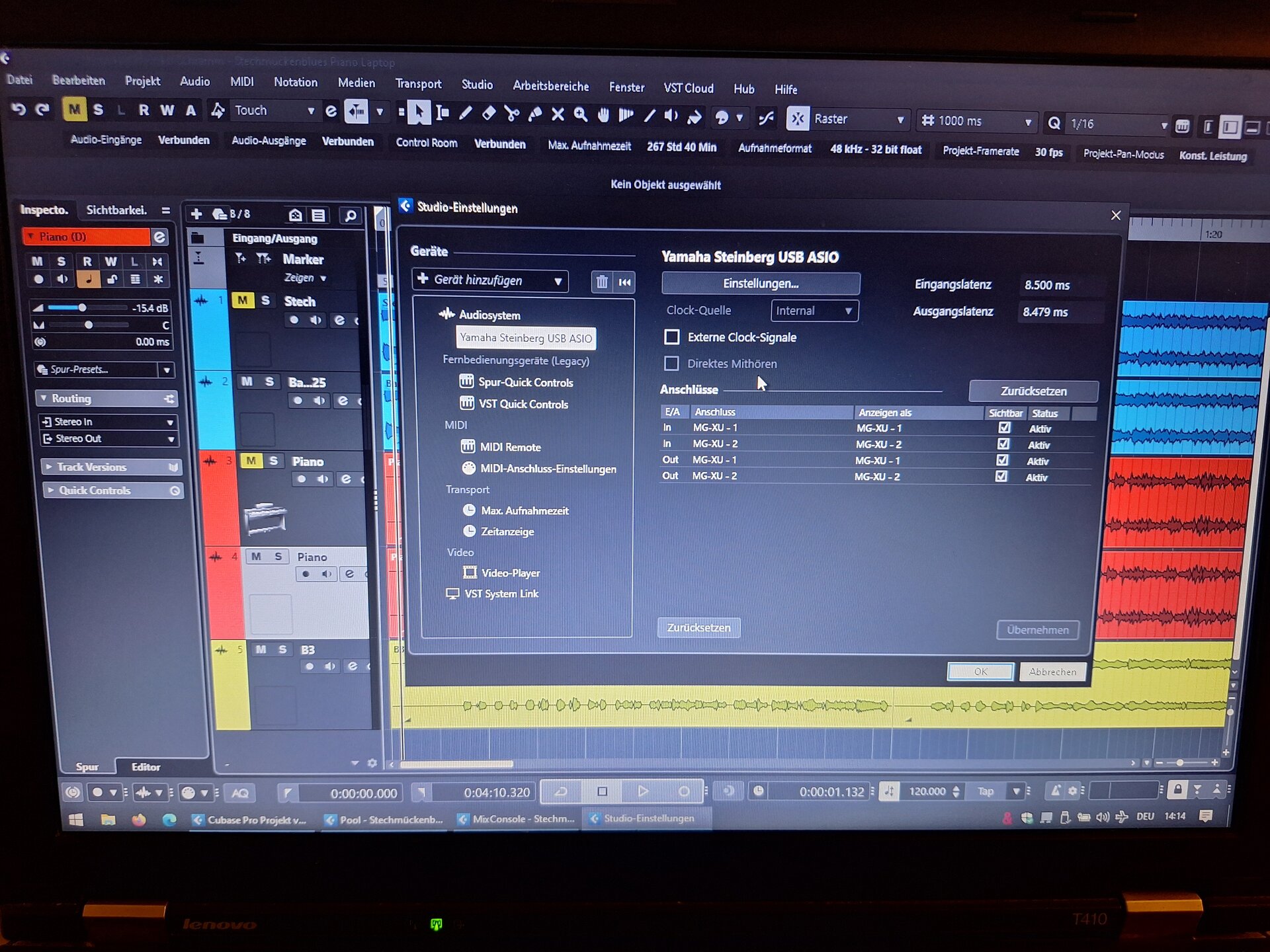
Task: Open Firefox from the taskbar
Action: (139, 820)
